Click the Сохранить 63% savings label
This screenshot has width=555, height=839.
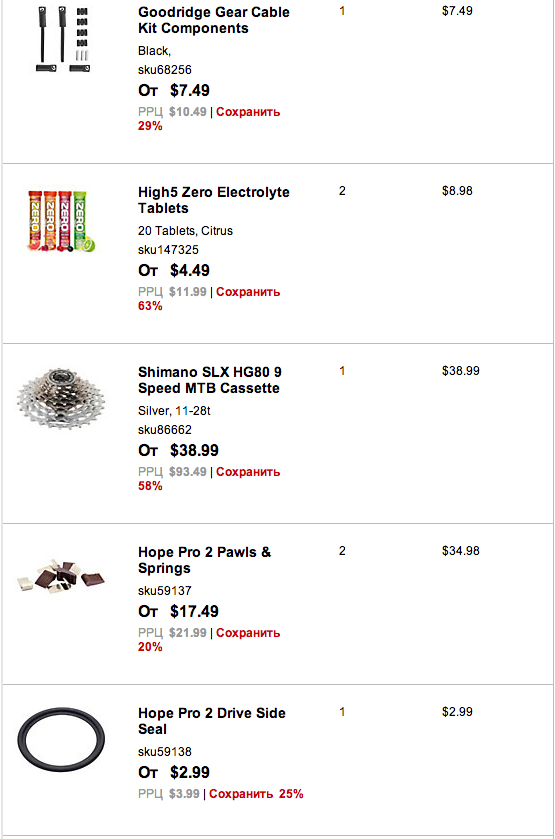[x=209, y=299]
